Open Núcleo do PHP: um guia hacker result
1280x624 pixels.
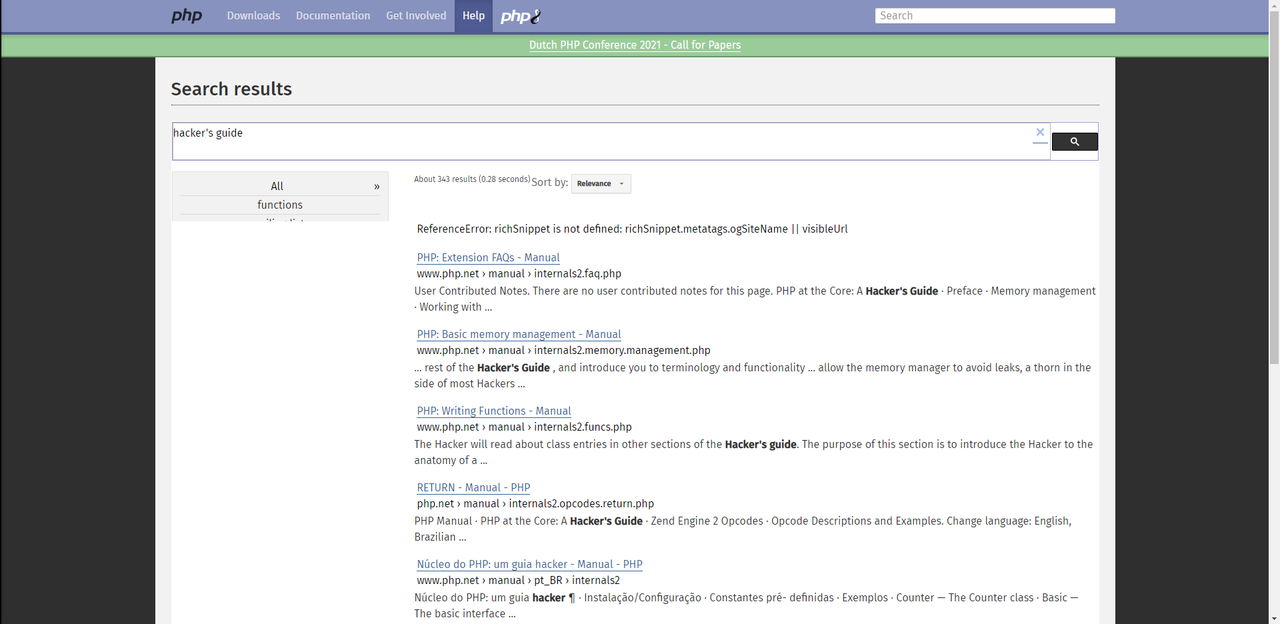pos(530,565)
